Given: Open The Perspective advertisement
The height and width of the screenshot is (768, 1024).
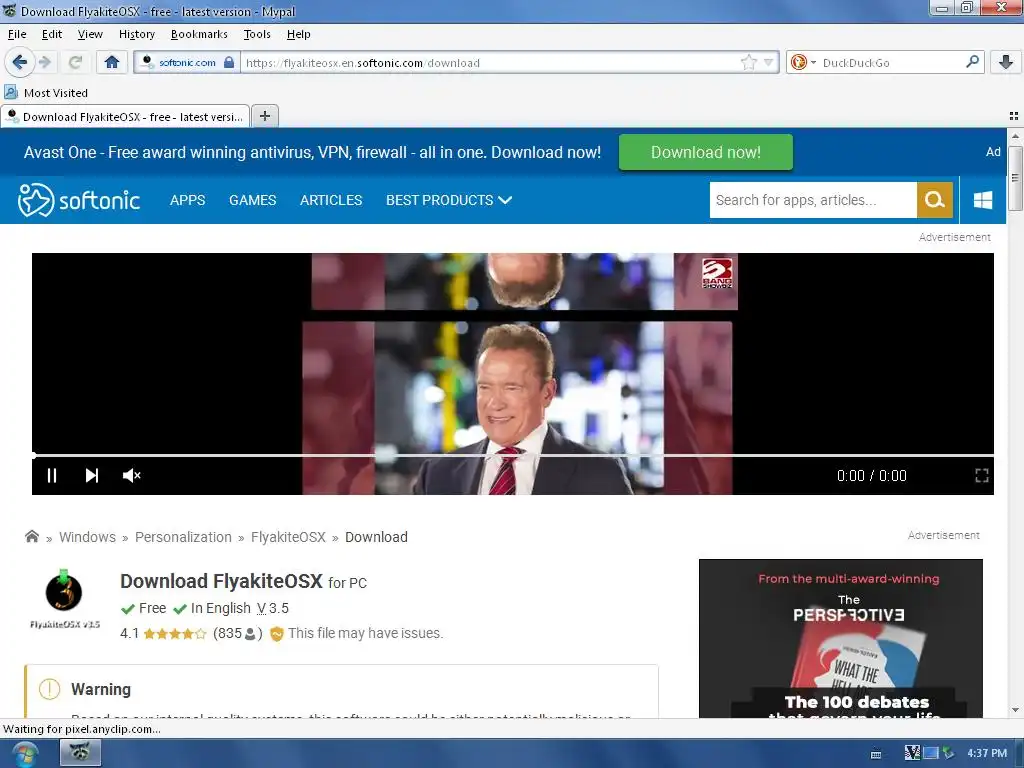Looking at the screenshot, I should (x=840, y=638).
